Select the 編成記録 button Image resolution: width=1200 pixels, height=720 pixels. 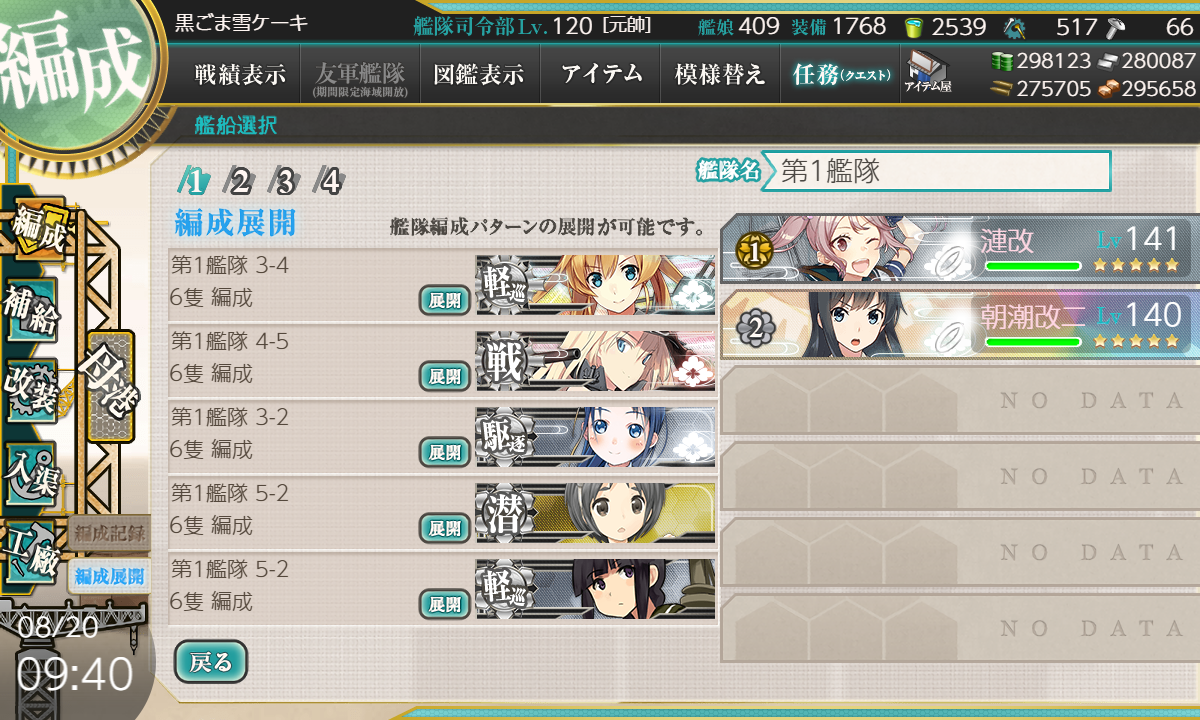(110, 533)
